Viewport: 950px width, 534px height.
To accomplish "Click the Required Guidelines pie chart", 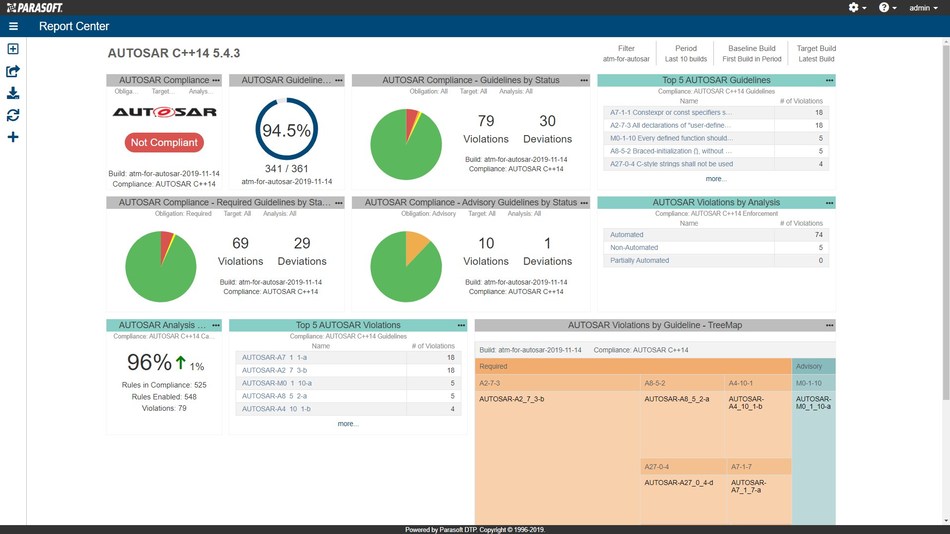I will pyautogui.click(x=161, y=267).
